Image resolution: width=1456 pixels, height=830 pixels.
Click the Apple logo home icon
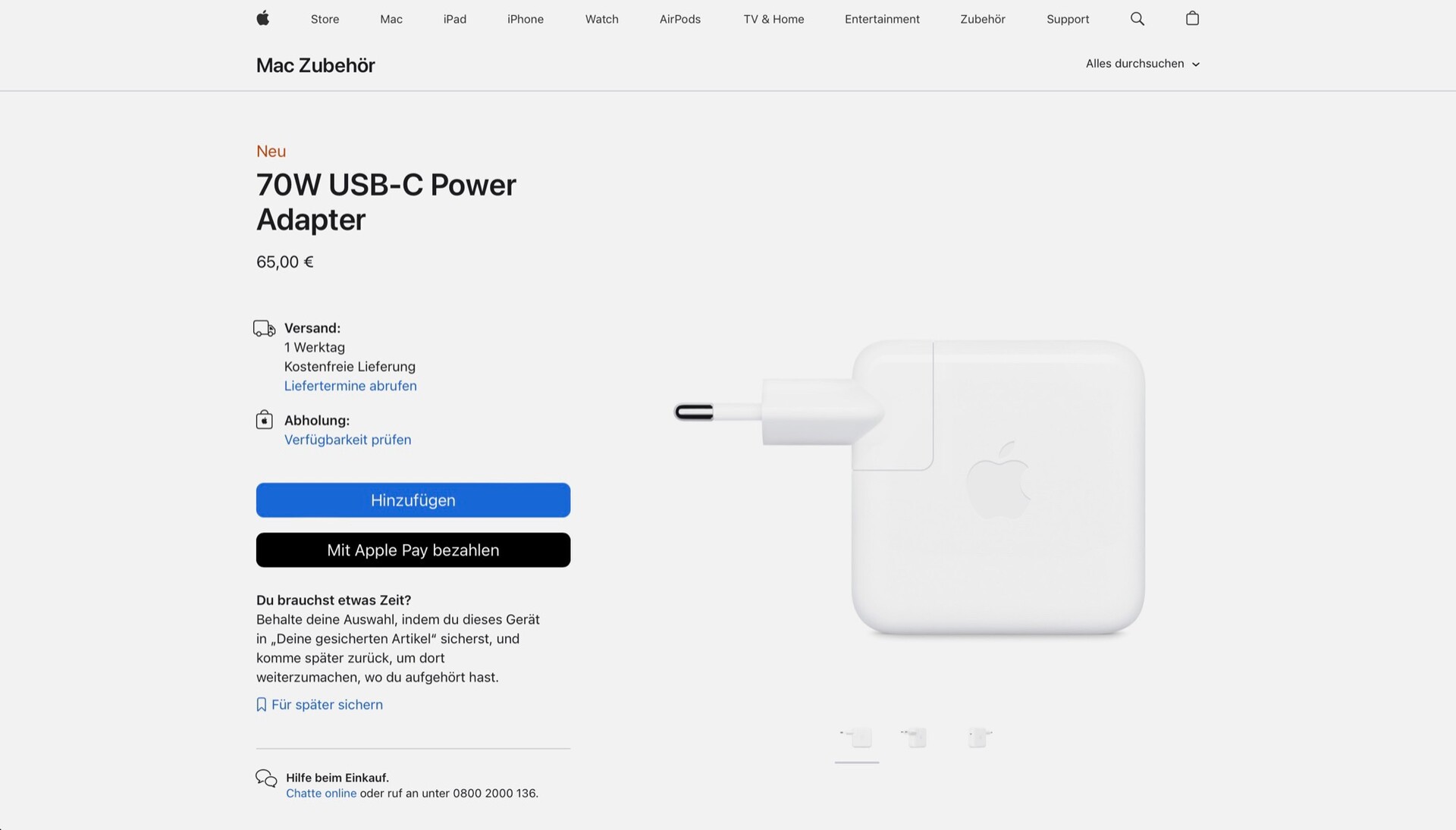click(x=263, y=18)
